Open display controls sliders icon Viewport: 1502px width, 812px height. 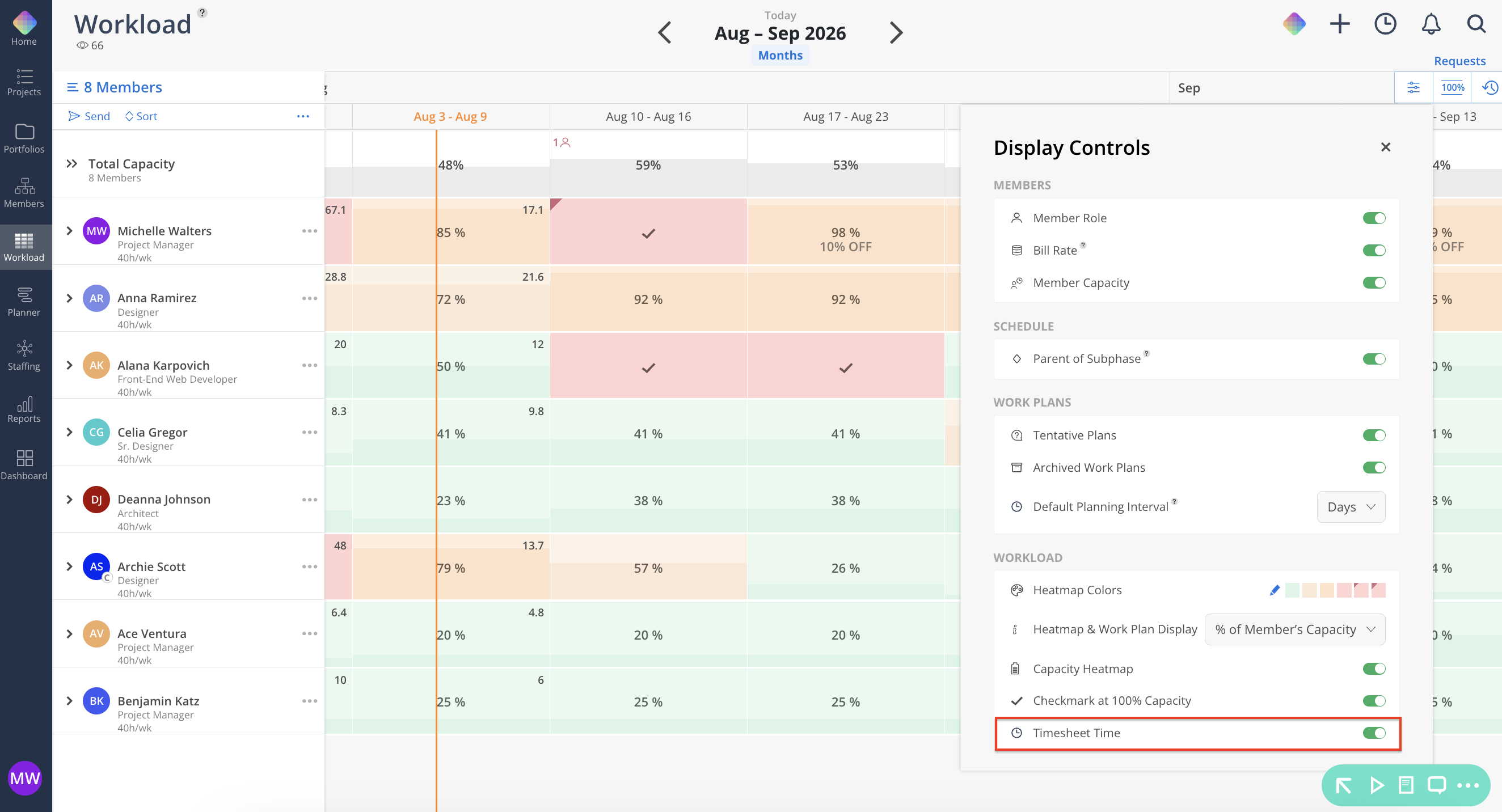[x=1413, y=87]
